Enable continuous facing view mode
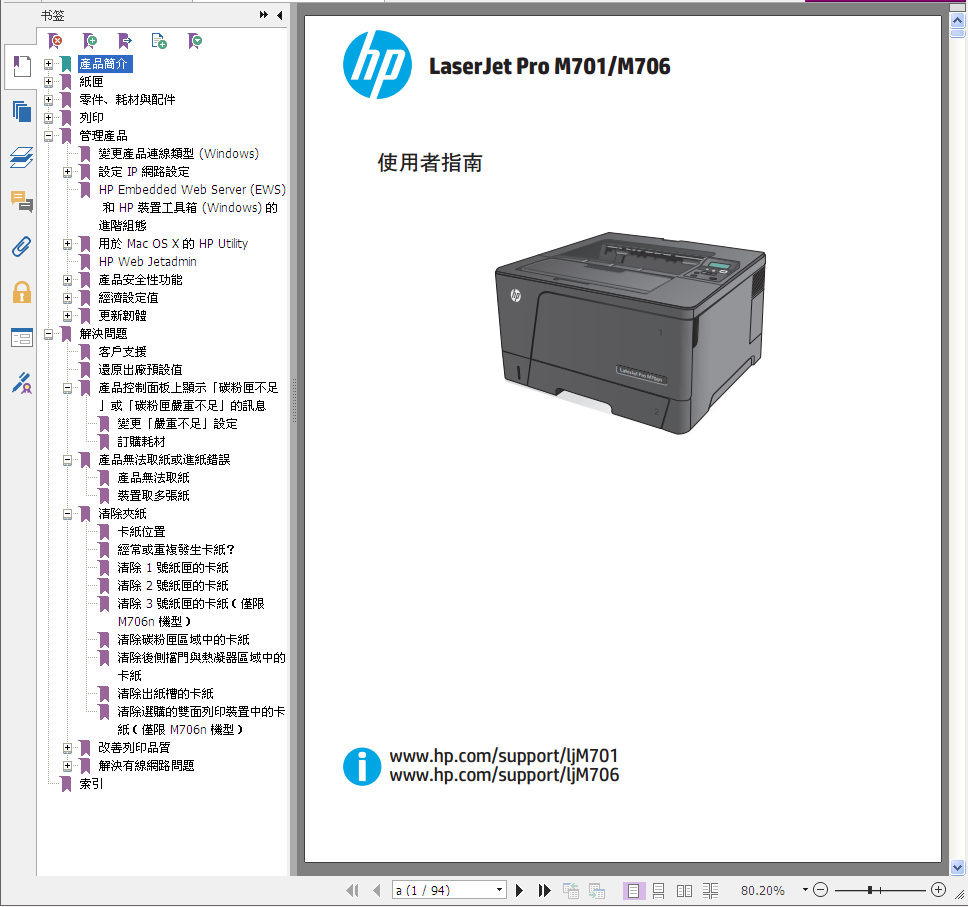The height and width of the screenshot is (907, 968). [711, 890]
